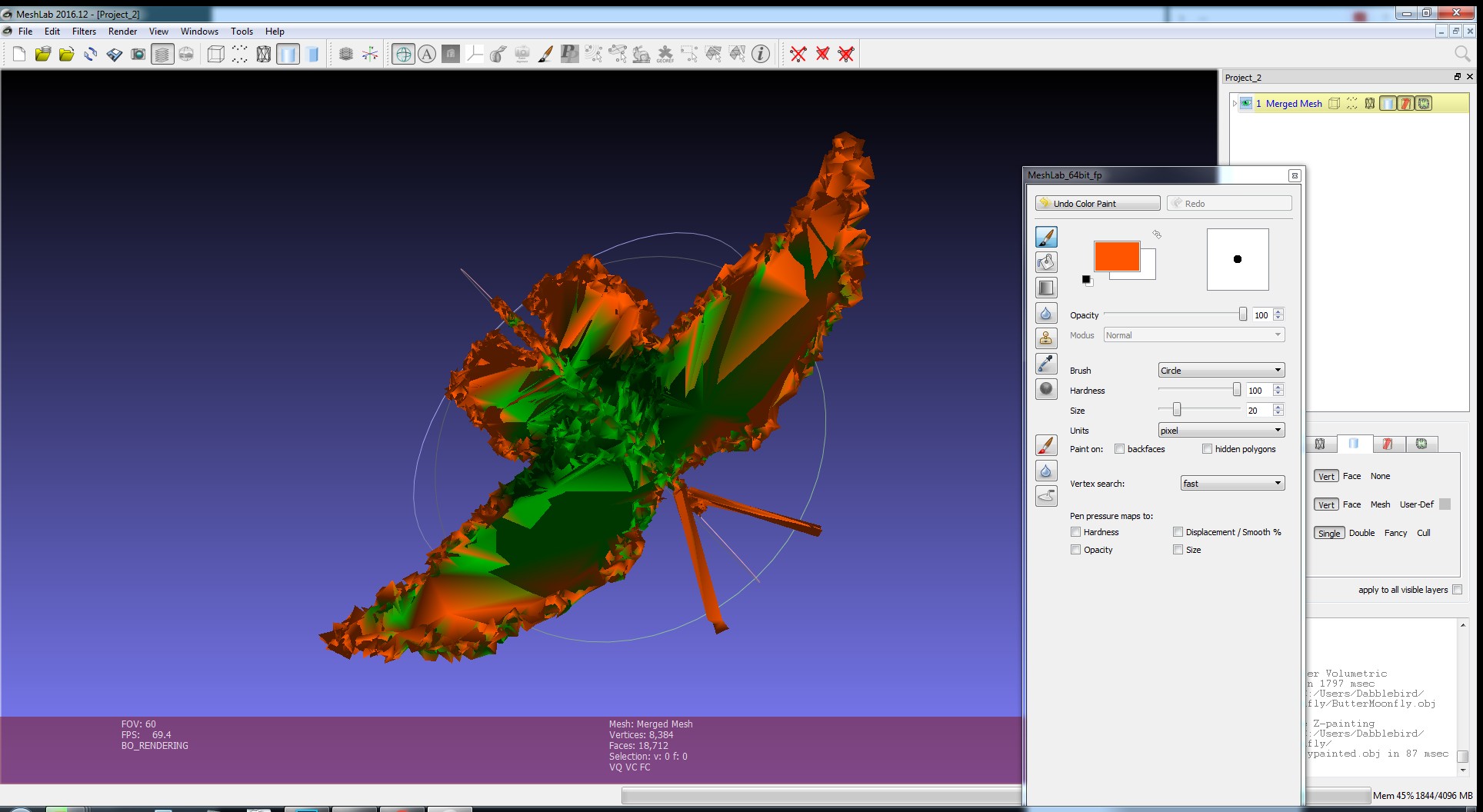Open the Render menu
Image resolution: width=1483 pixels, height=812 pixels.
click(122, 32)
